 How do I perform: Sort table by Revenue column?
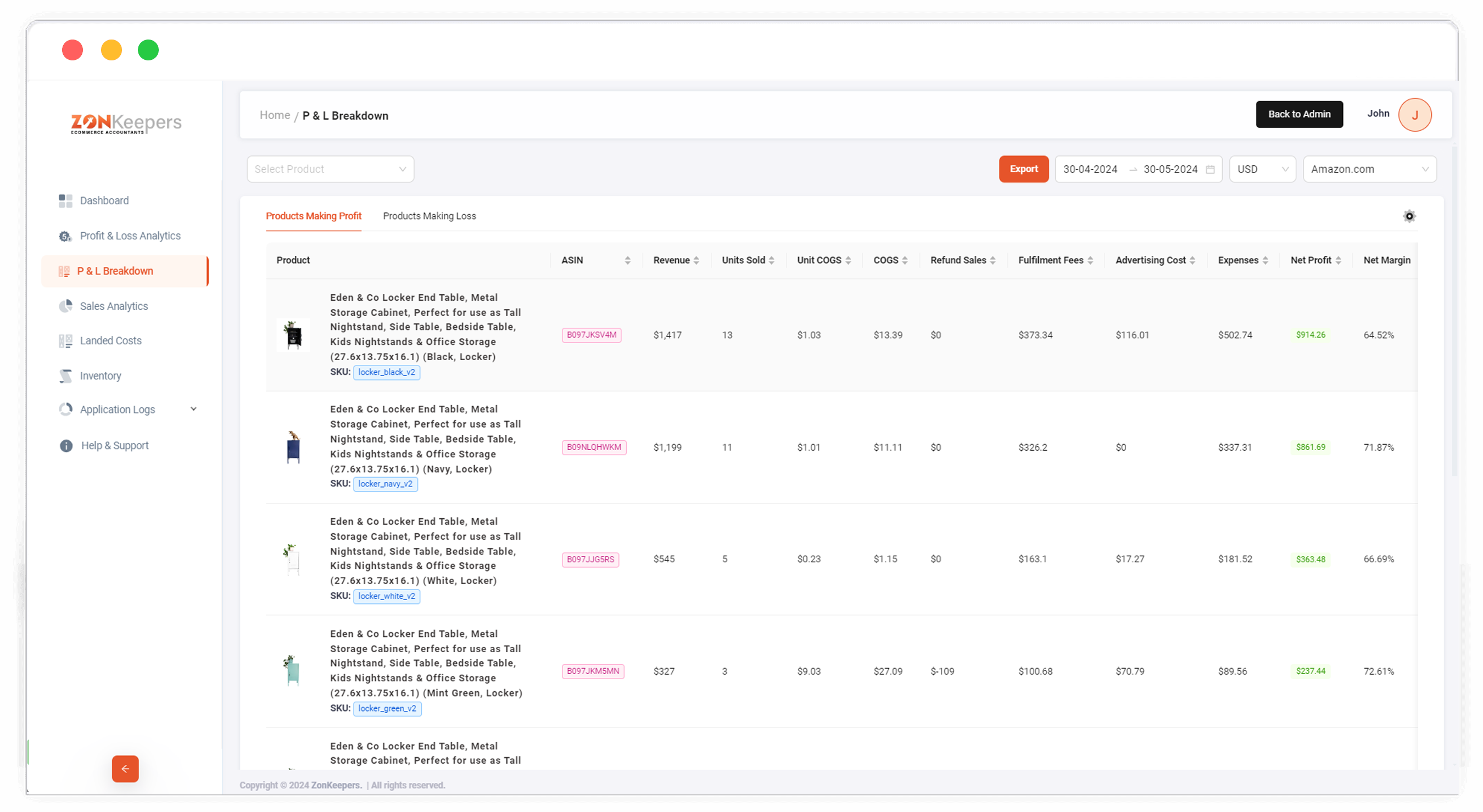coord(696,260)
